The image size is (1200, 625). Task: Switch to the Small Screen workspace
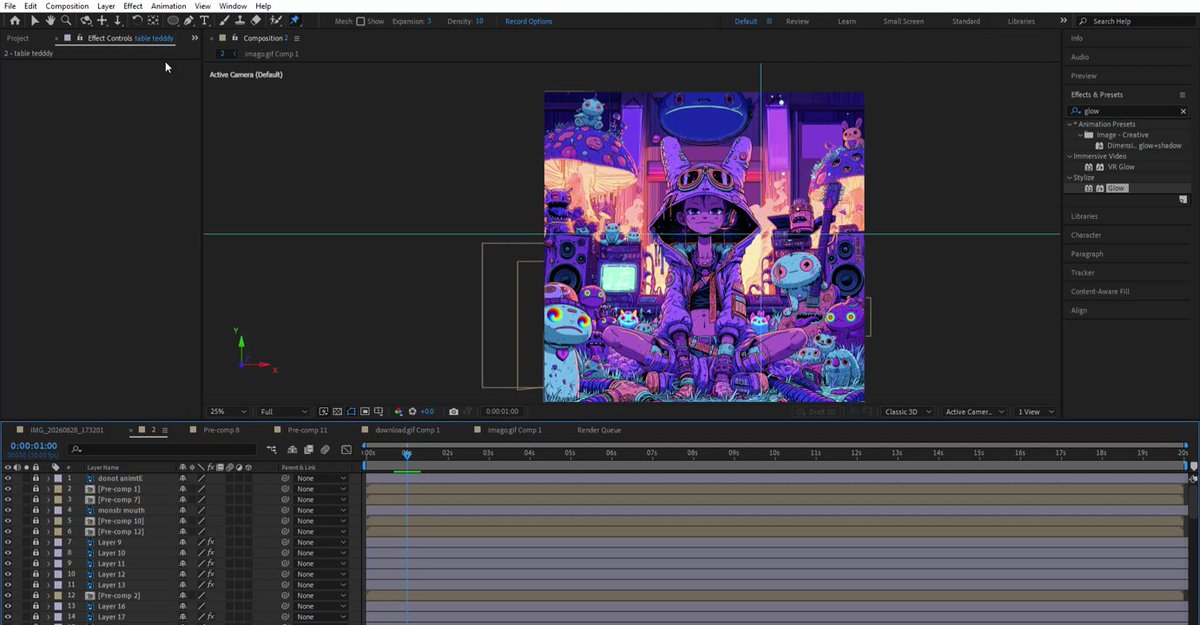(x=903, y=21)
